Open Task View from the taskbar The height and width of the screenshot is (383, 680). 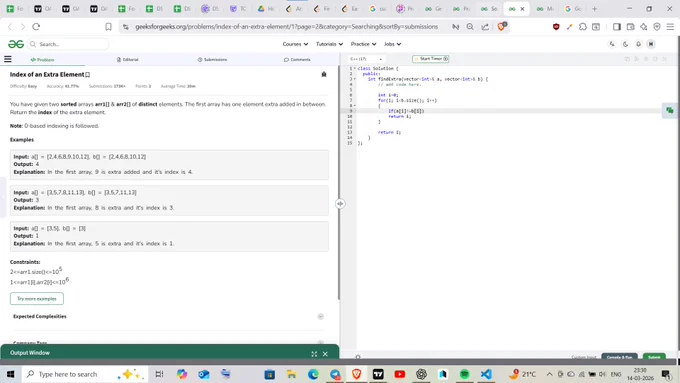pyautogui.click(x=159, y=374)
